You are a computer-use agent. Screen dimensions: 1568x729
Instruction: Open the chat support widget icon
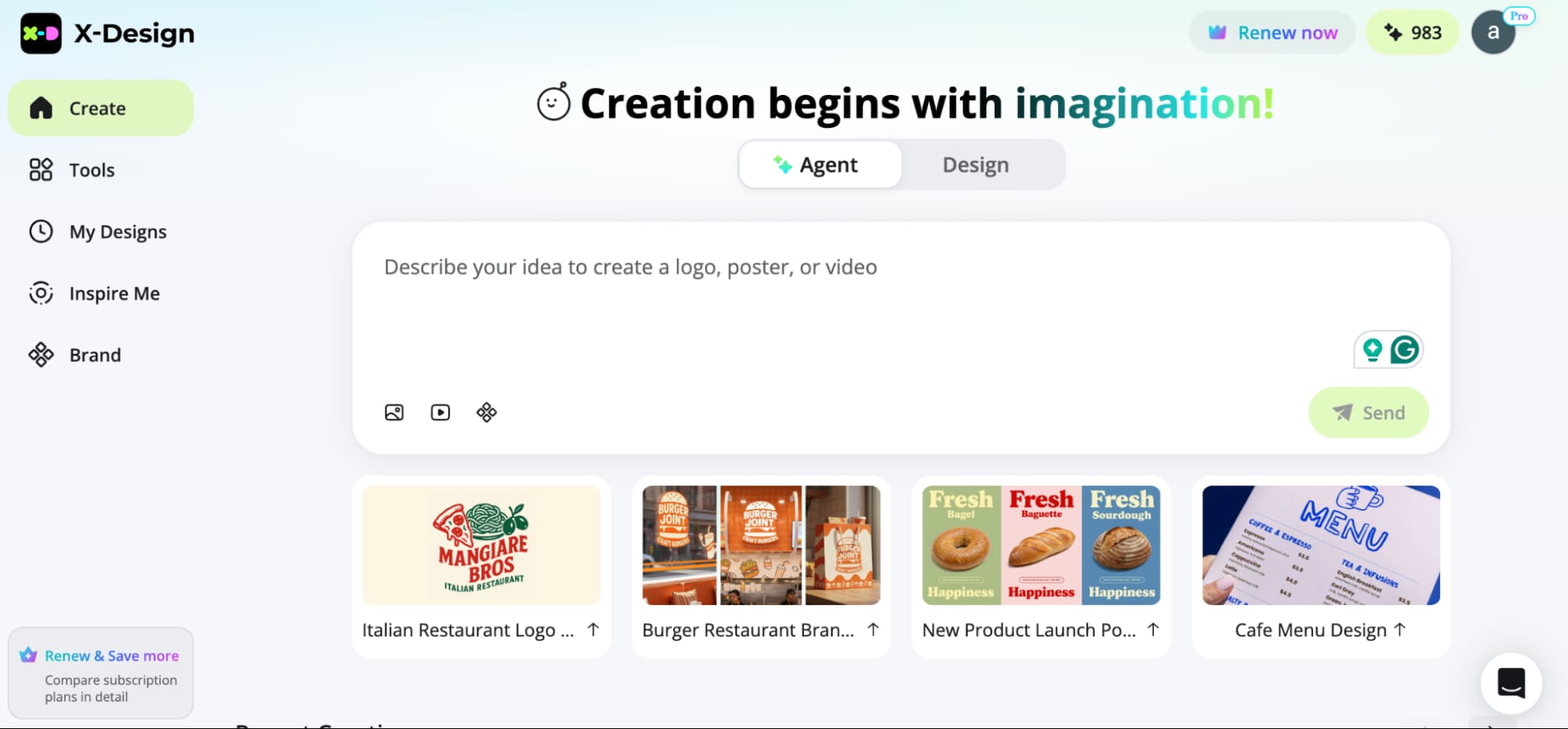(x=1510, y=683)
